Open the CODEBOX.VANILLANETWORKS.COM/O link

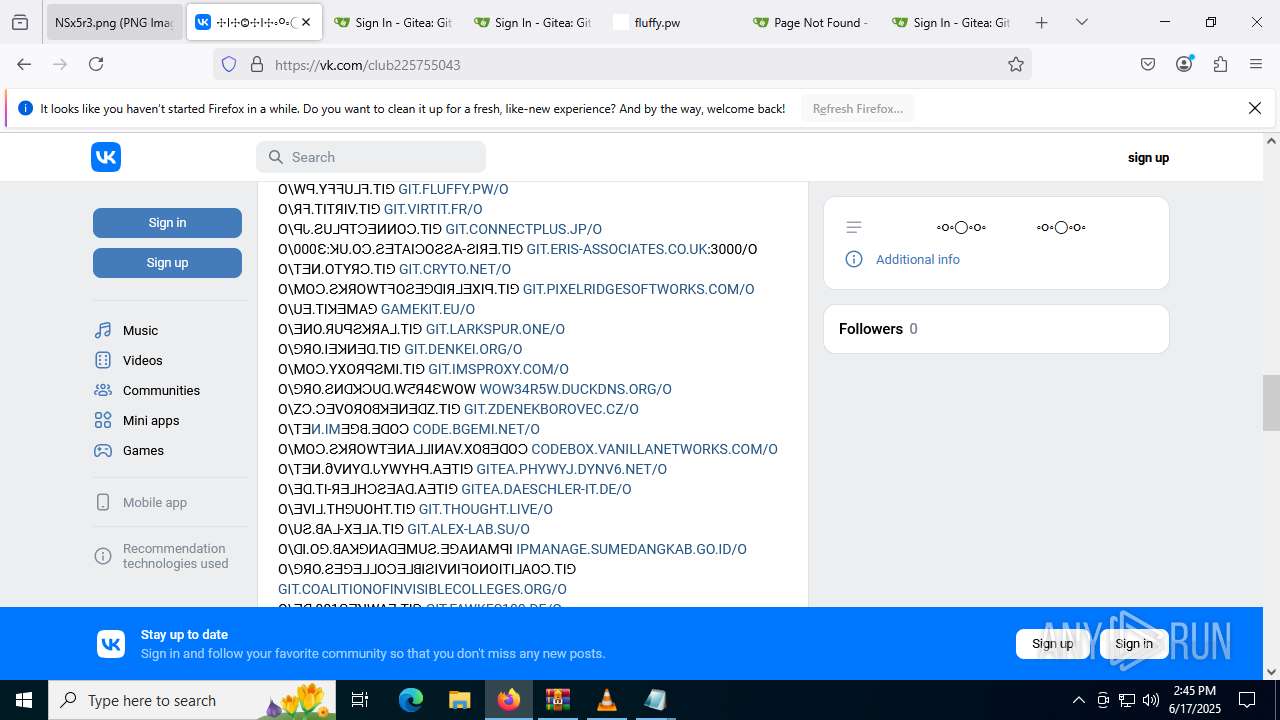[654, 449]
